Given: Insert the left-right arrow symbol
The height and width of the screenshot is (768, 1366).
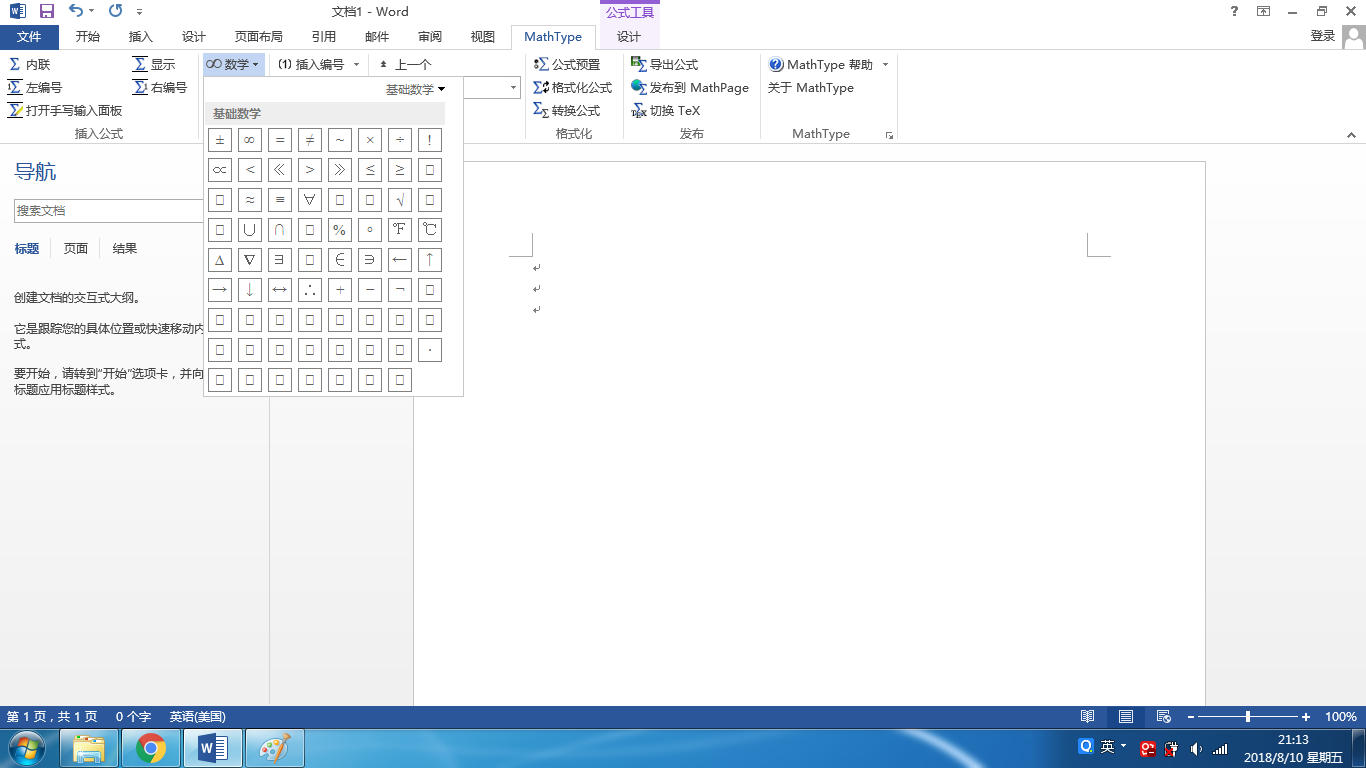Looking at the screenshot, I should pyautogui.click(x=280, y=290).
